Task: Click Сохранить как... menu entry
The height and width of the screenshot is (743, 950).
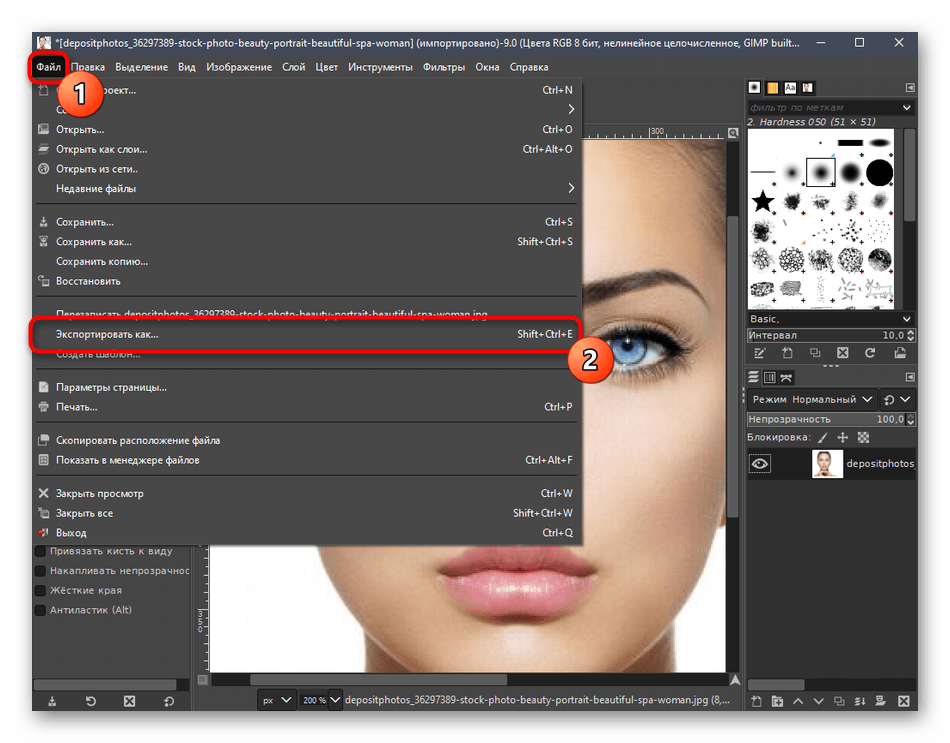Action: [x=94, y=242]
